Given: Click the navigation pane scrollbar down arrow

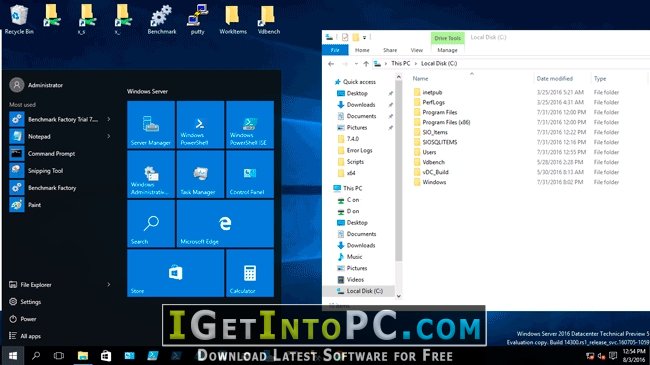Looking at the screenshot, I should tap(399, 296).
